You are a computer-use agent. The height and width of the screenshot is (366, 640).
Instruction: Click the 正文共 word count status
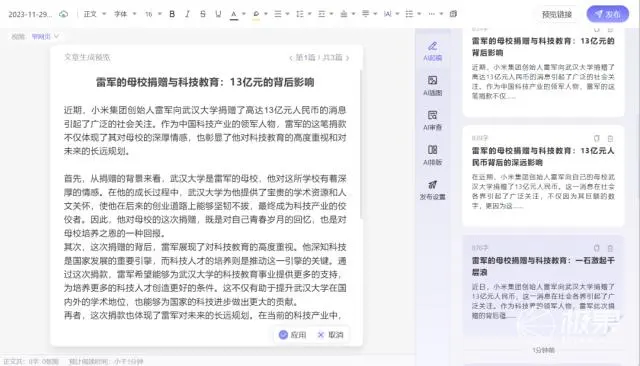pyautogui.click(x=31, y=362)
